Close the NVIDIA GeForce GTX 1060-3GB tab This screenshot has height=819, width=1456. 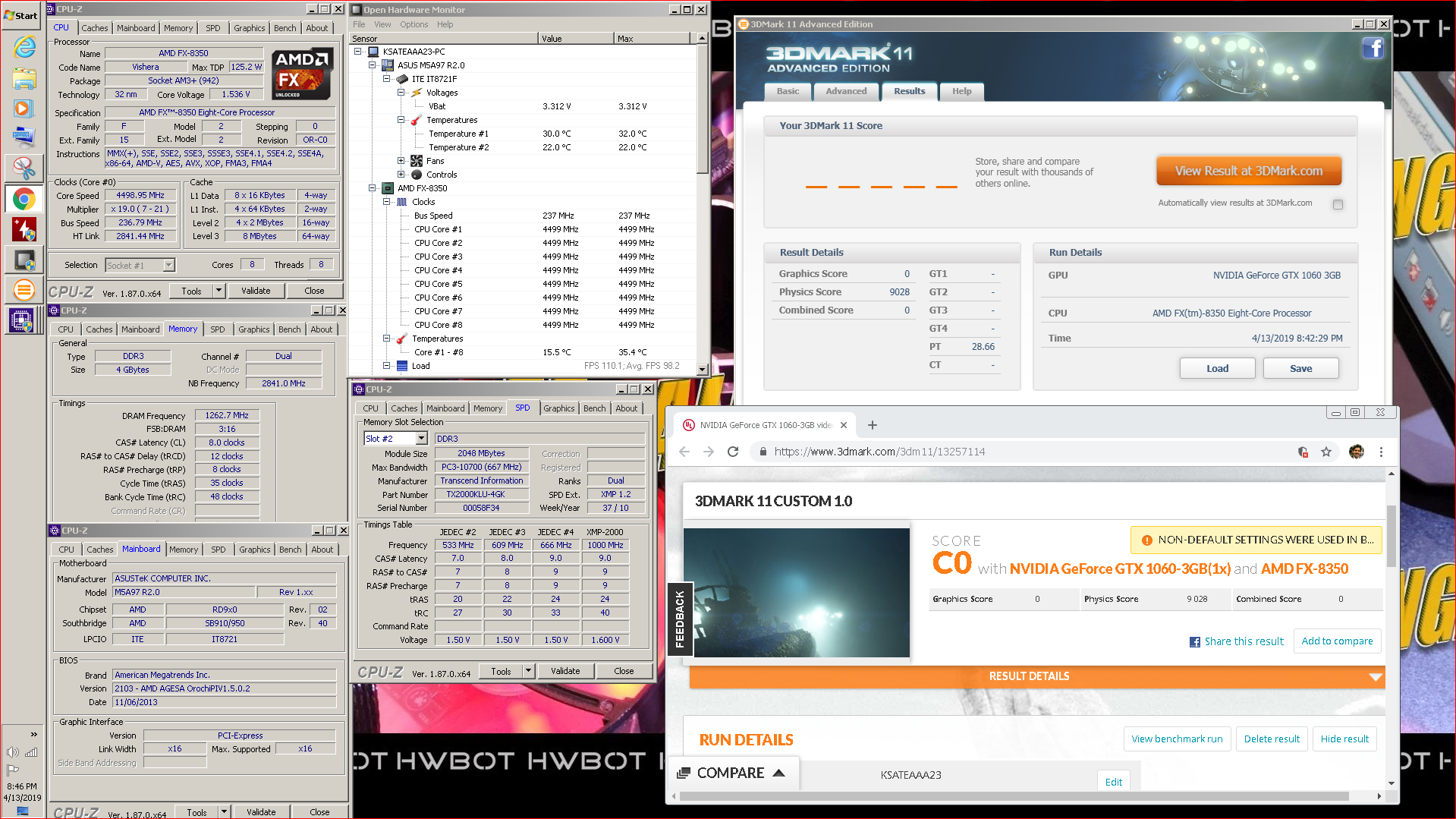tap(843, 425)
